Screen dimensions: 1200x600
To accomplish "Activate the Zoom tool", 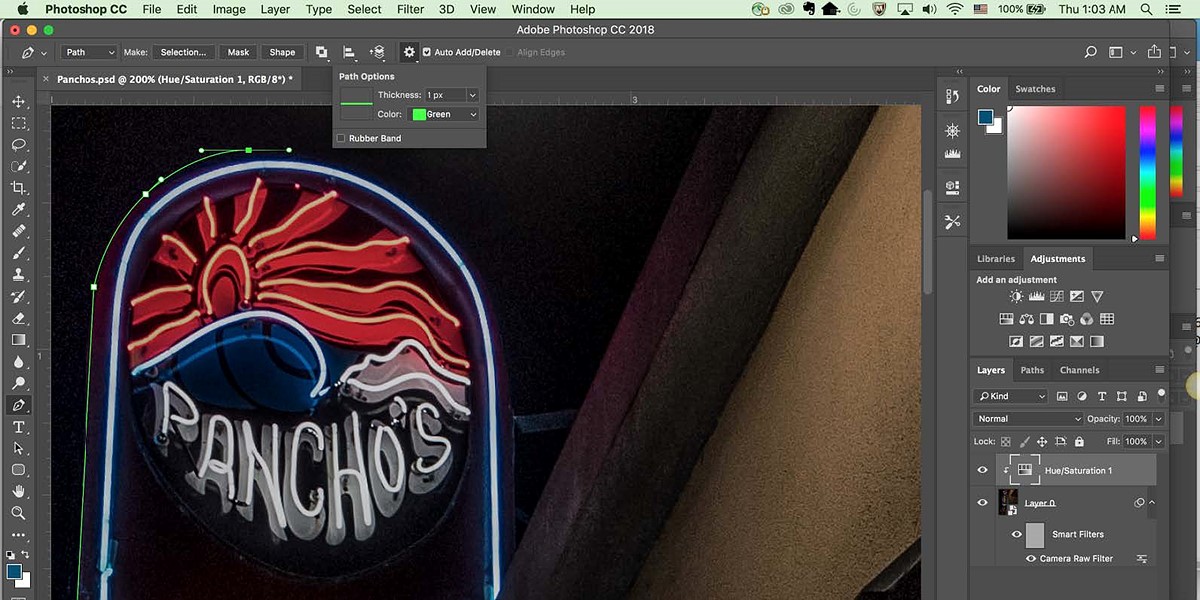I will pos(18,513).
